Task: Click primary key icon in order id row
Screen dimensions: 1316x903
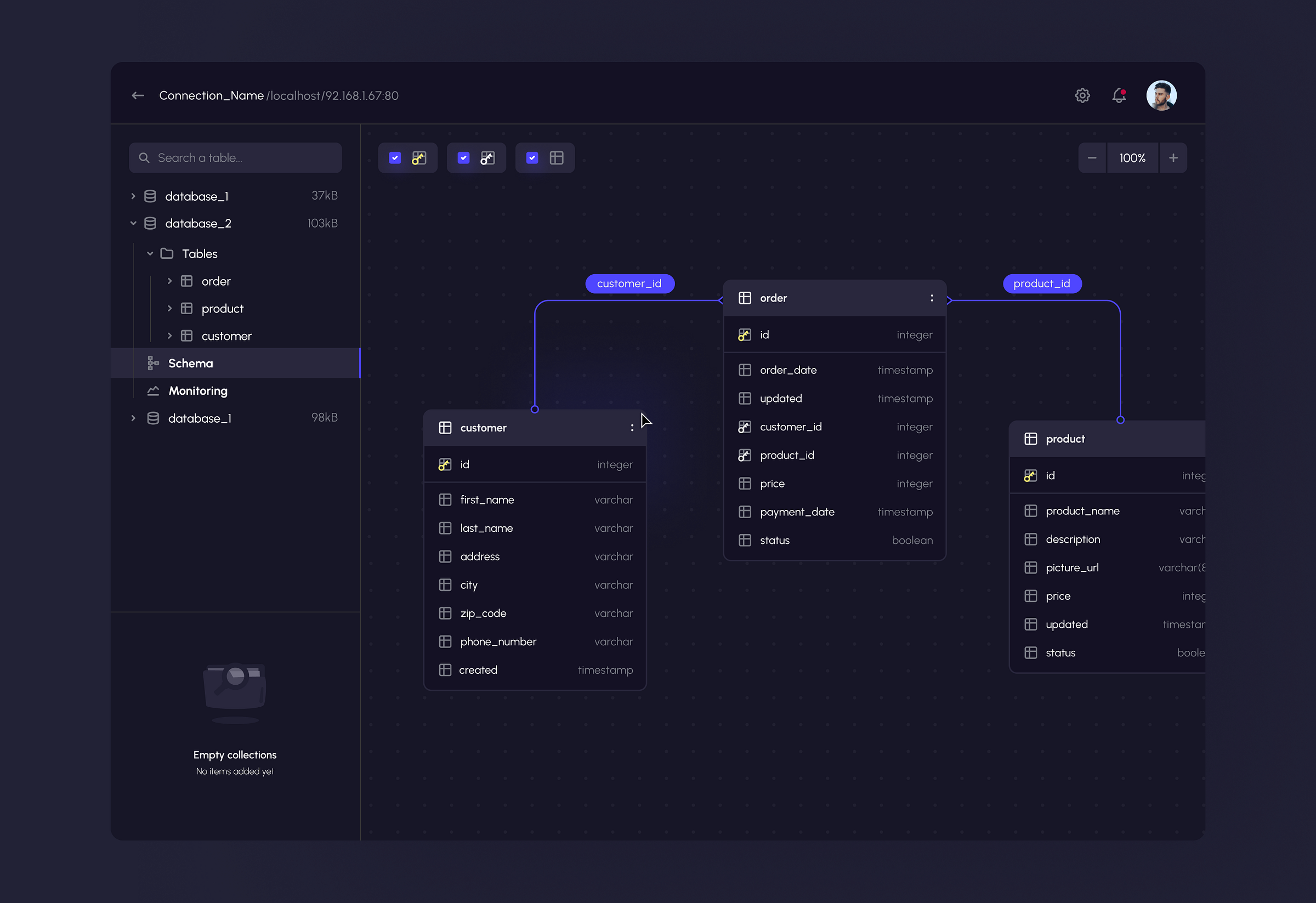Action: [x=744, y=335]
